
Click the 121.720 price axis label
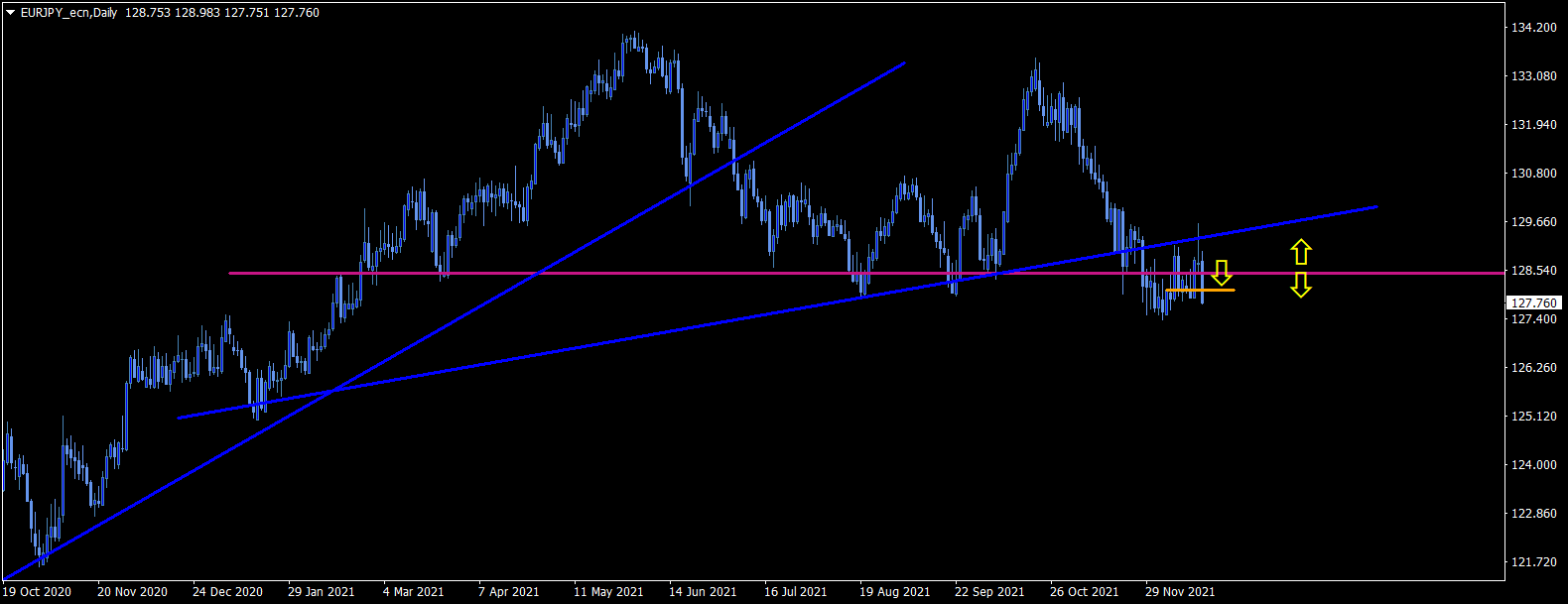point(1533,562)
